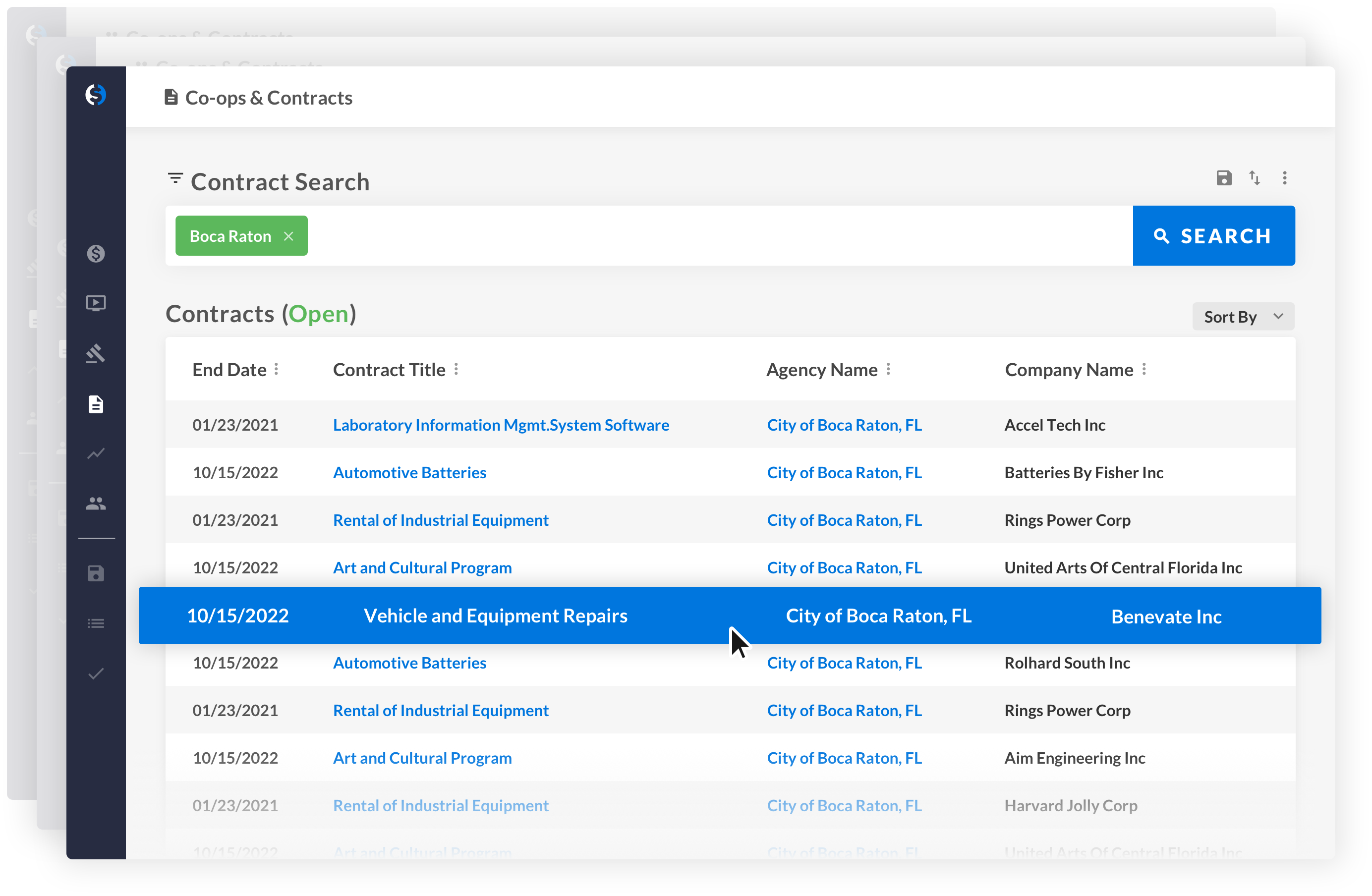
Task: Open Laboratory Information Mgmt.System Software contract link
Action: (501, 425)
